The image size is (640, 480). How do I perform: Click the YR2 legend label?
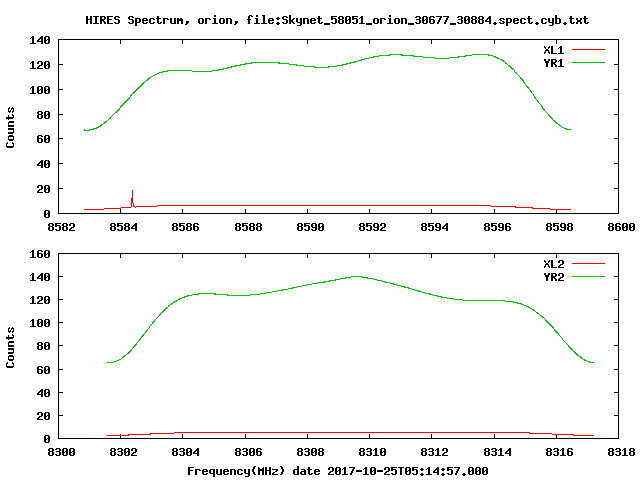553,277
